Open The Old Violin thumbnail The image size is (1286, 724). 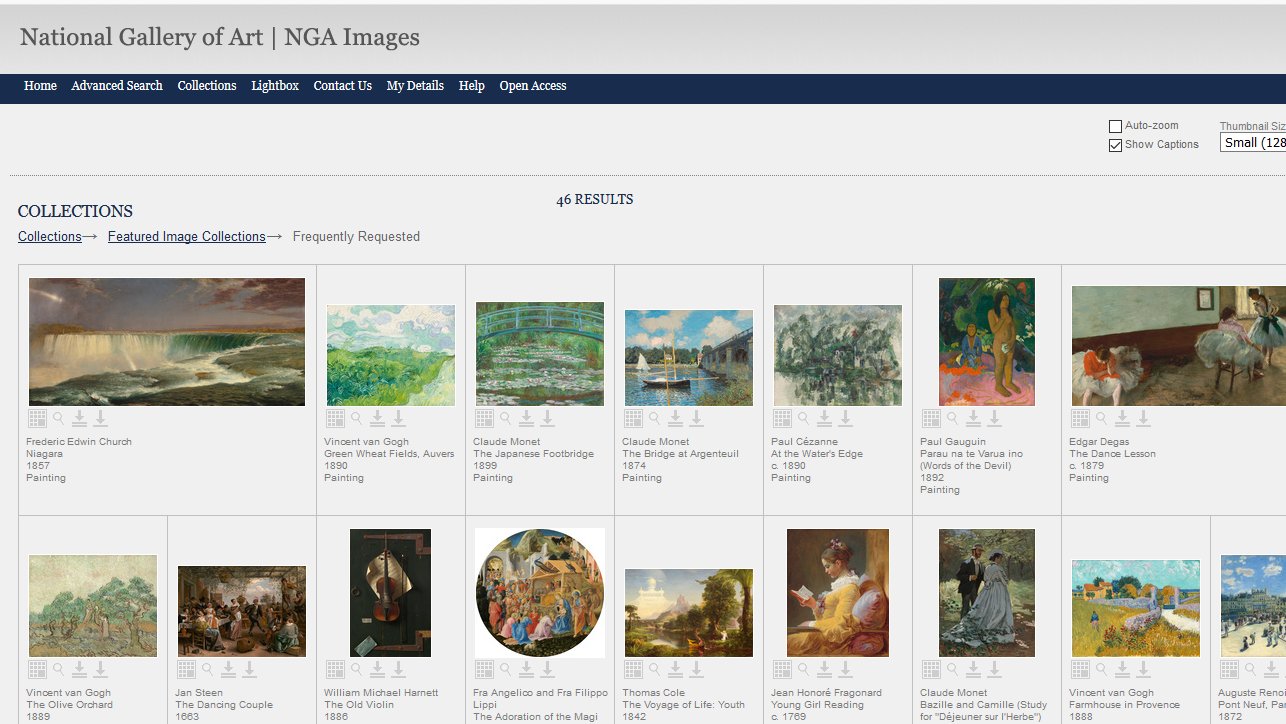click(x=390, y=593)
